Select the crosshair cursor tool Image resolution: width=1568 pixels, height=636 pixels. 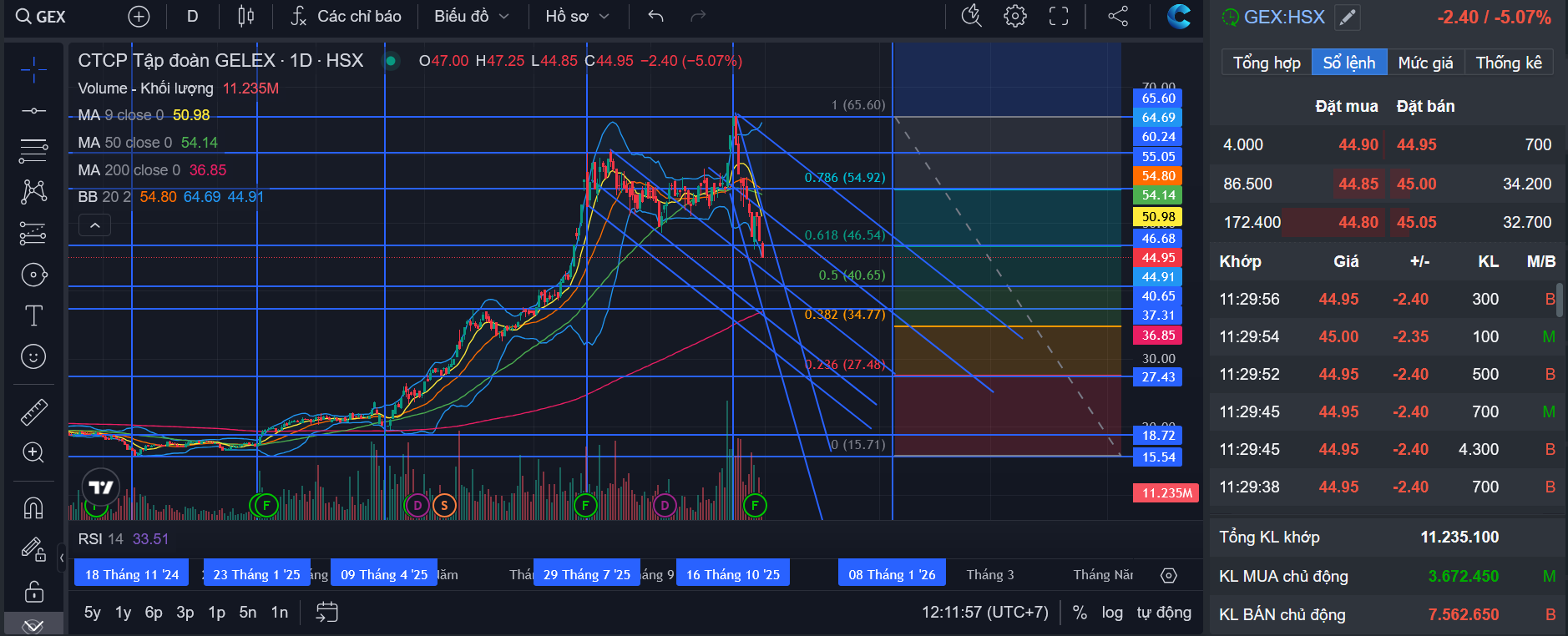[x=33, y=70]
